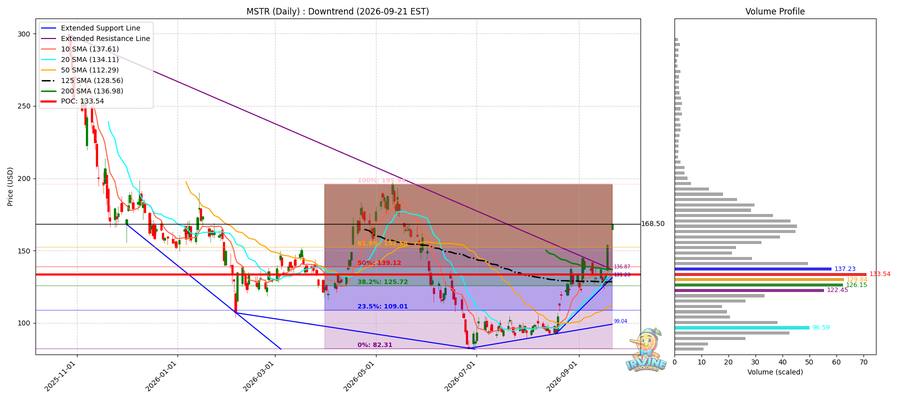Click the 2026-07-01 date tick label
Image resolution: width=900 pixels, height=400 pixels.
tap(461, 377)
